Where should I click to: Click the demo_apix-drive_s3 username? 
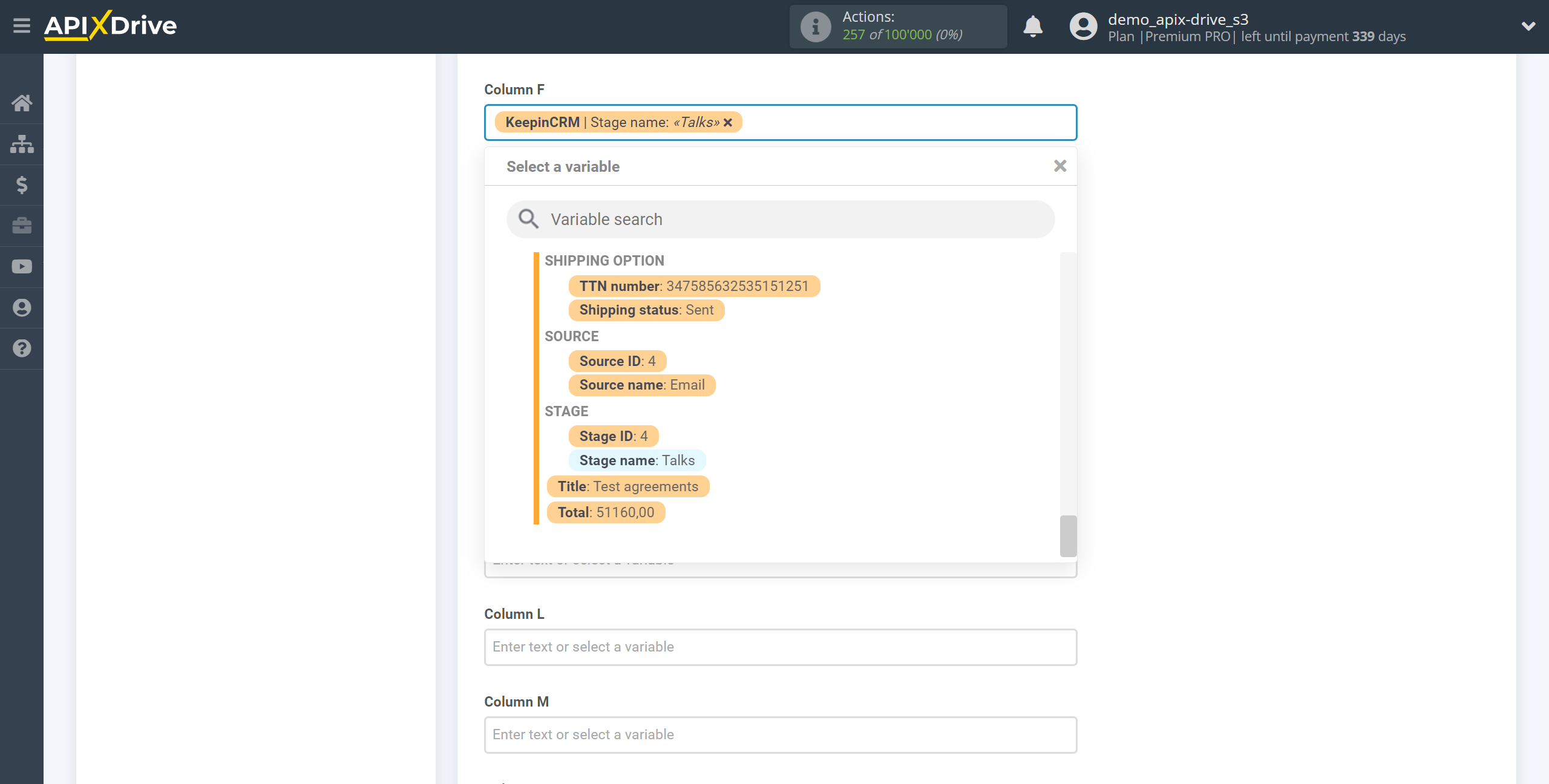click(1178, 19)
